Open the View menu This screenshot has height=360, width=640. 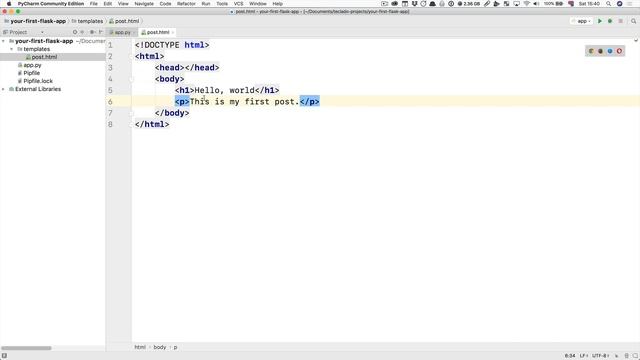point(123,4)
